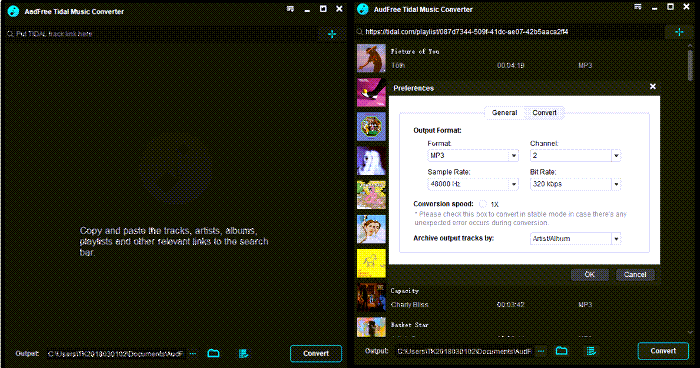Expand the Bit Rate 320 kbps dropdown
Screen dimensions: 700x368
616,184
